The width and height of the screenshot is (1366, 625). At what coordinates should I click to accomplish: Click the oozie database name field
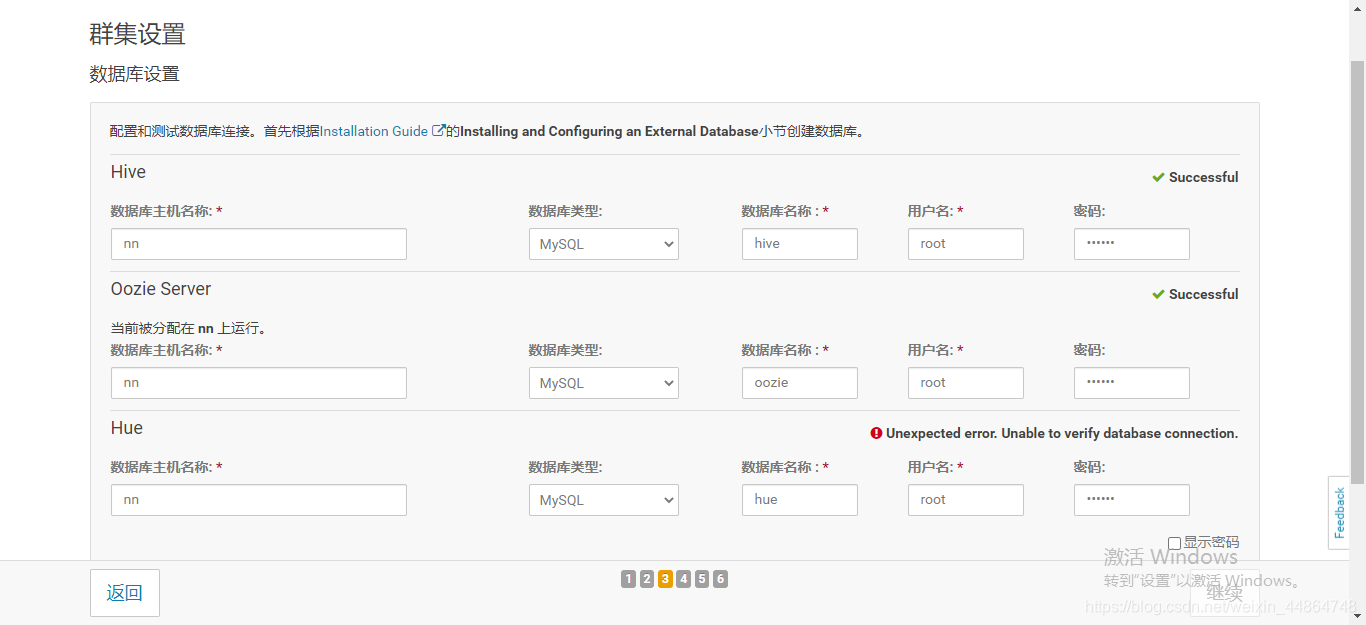click(x=800, y=383)
